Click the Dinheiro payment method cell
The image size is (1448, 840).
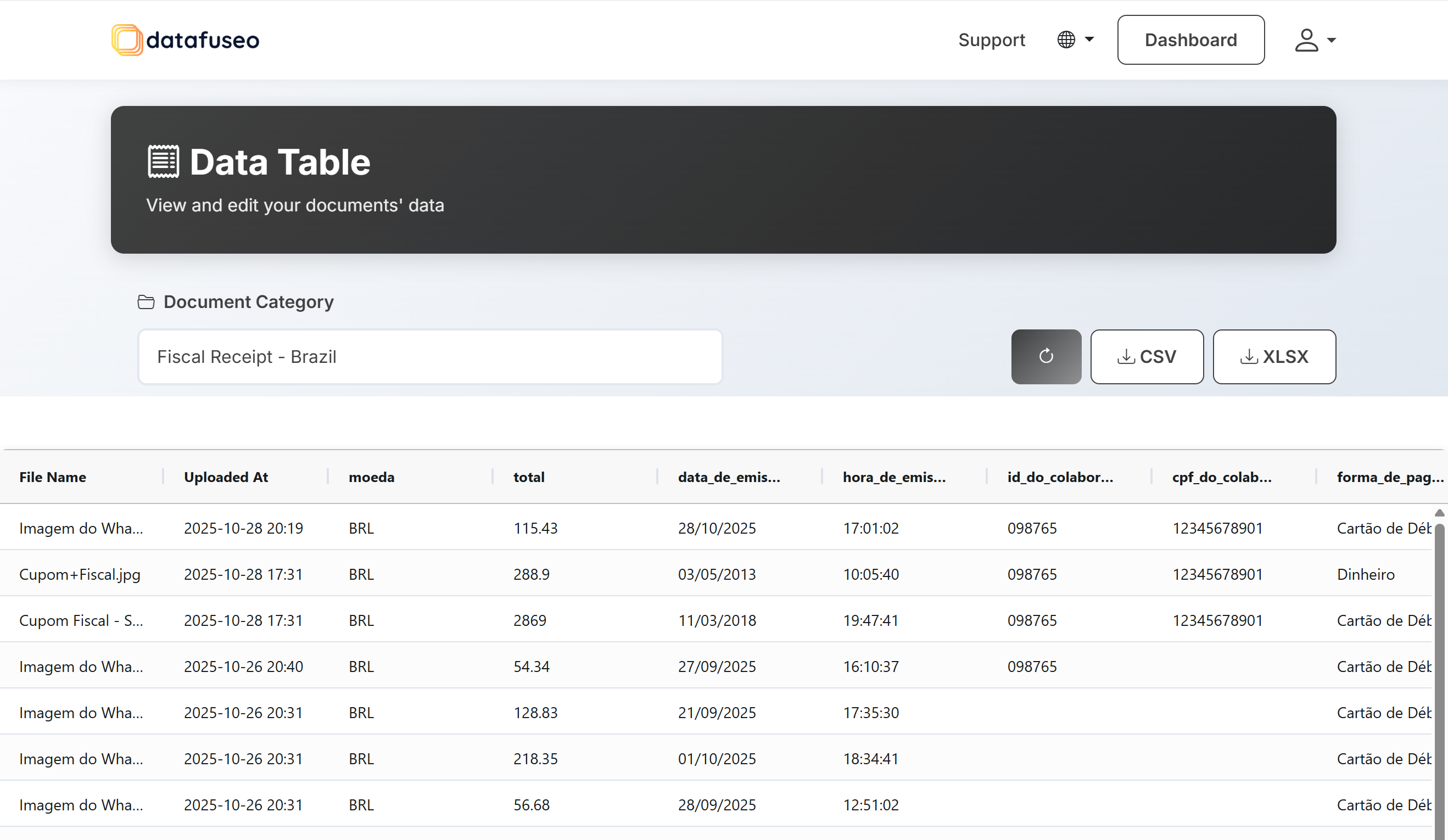1365,574
